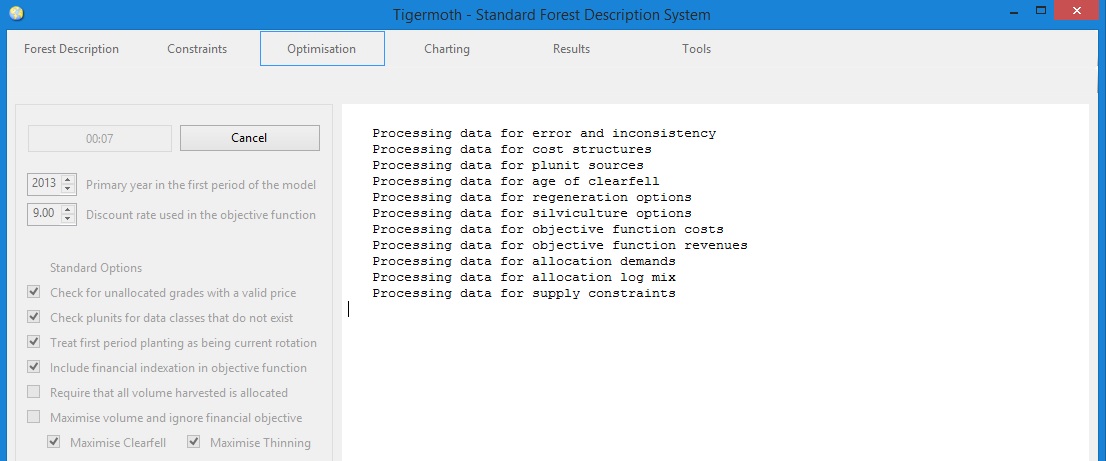Image resolution: width=1106 pixels, height=461 pixels.
Task: Decrease the primary year spinner value
Action: (x=68, y=189)
